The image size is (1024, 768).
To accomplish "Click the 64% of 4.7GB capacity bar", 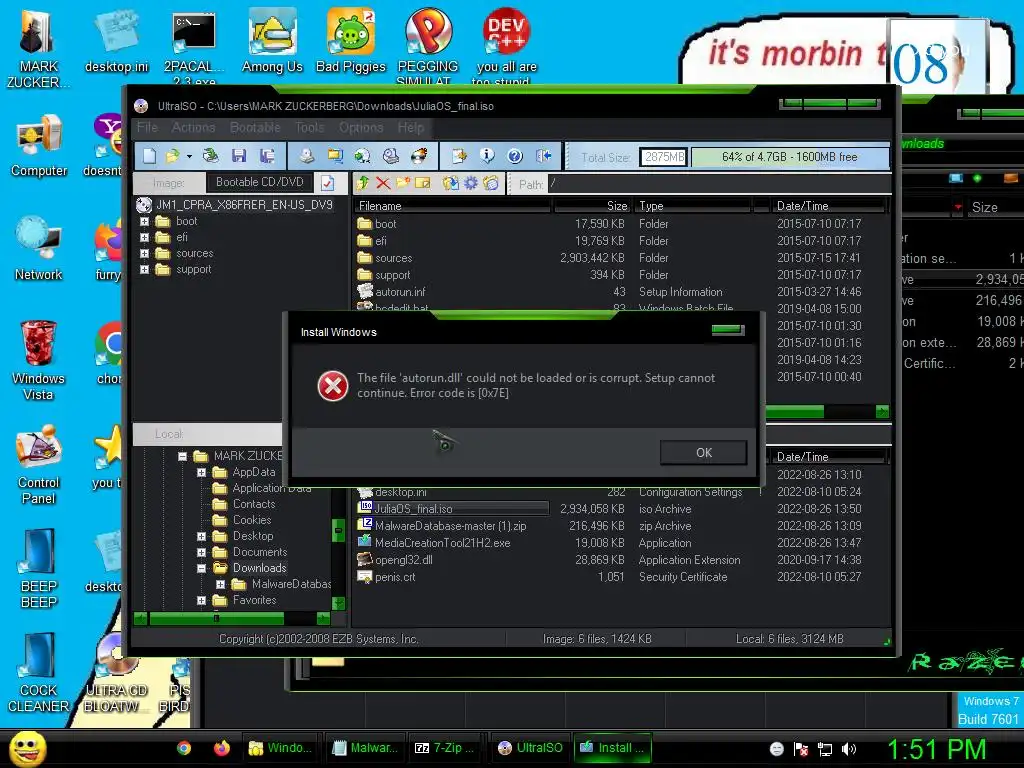I will (790, 157).
